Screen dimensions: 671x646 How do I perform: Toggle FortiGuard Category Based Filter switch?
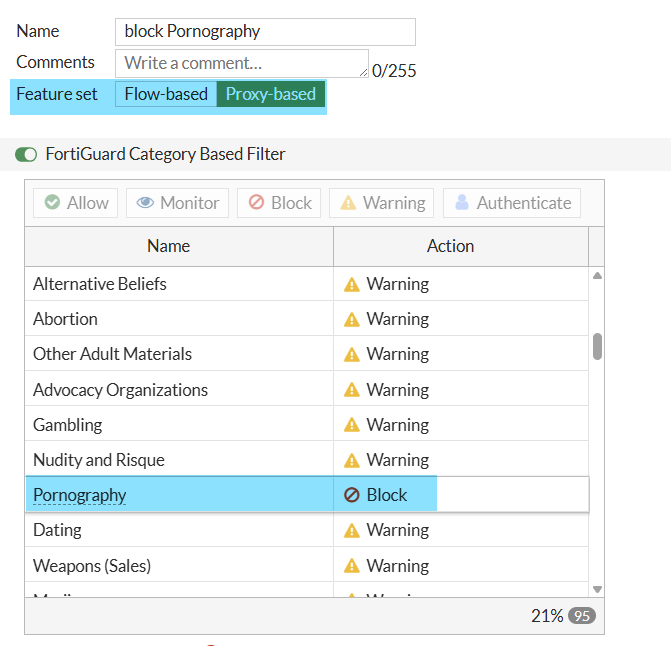(x=26, y=154)
